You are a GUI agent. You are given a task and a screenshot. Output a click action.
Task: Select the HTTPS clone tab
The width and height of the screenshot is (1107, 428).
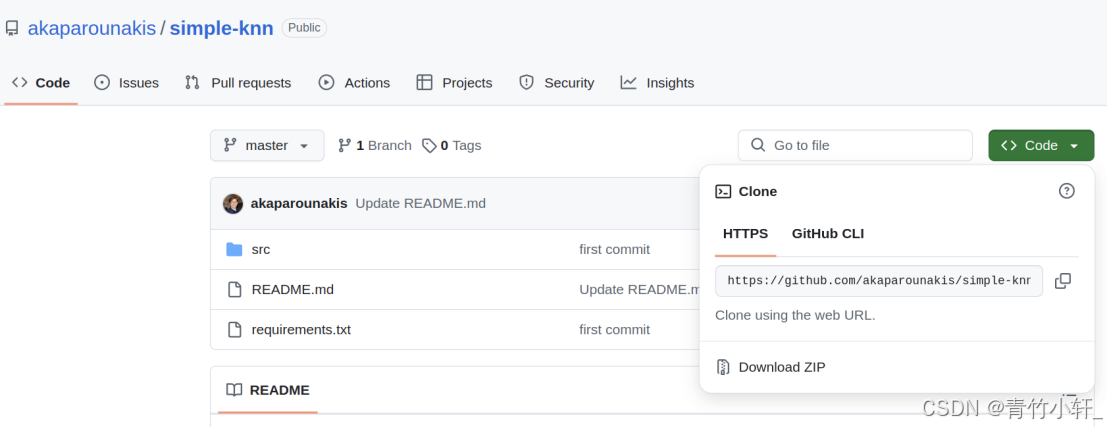point(745,233)
